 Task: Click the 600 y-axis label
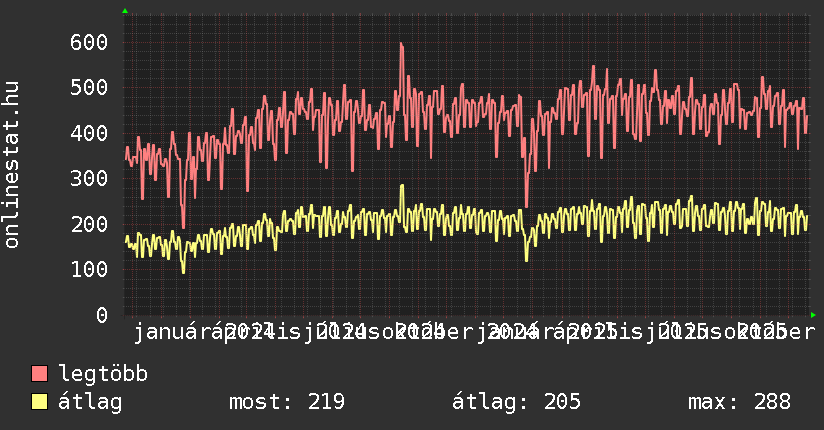89,42
